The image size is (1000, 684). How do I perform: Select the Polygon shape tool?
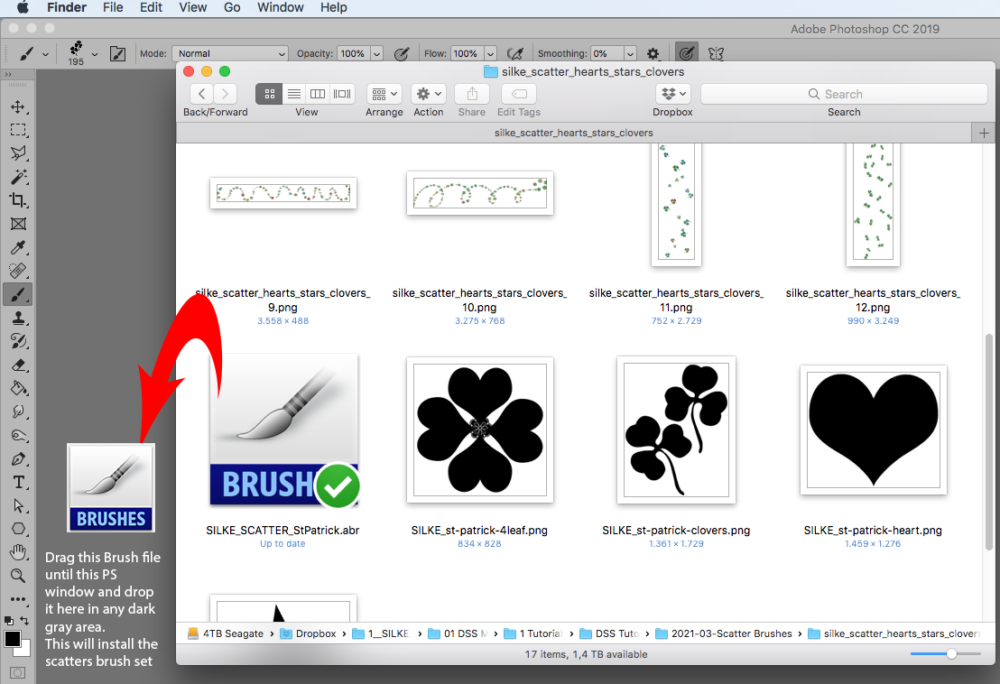(18, 529)
